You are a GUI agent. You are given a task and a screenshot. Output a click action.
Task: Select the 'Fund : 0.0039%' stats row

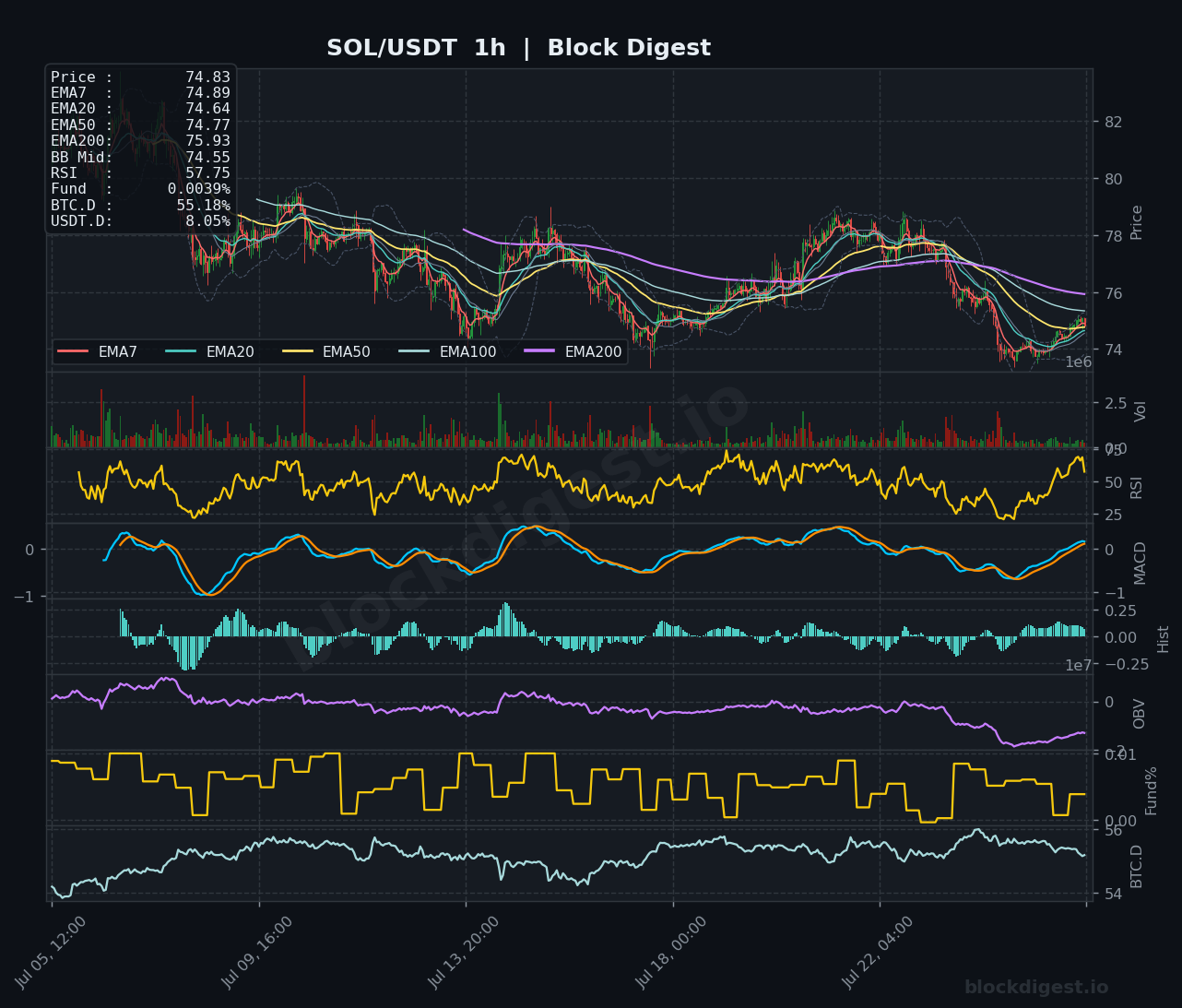(x=140, y=189)
